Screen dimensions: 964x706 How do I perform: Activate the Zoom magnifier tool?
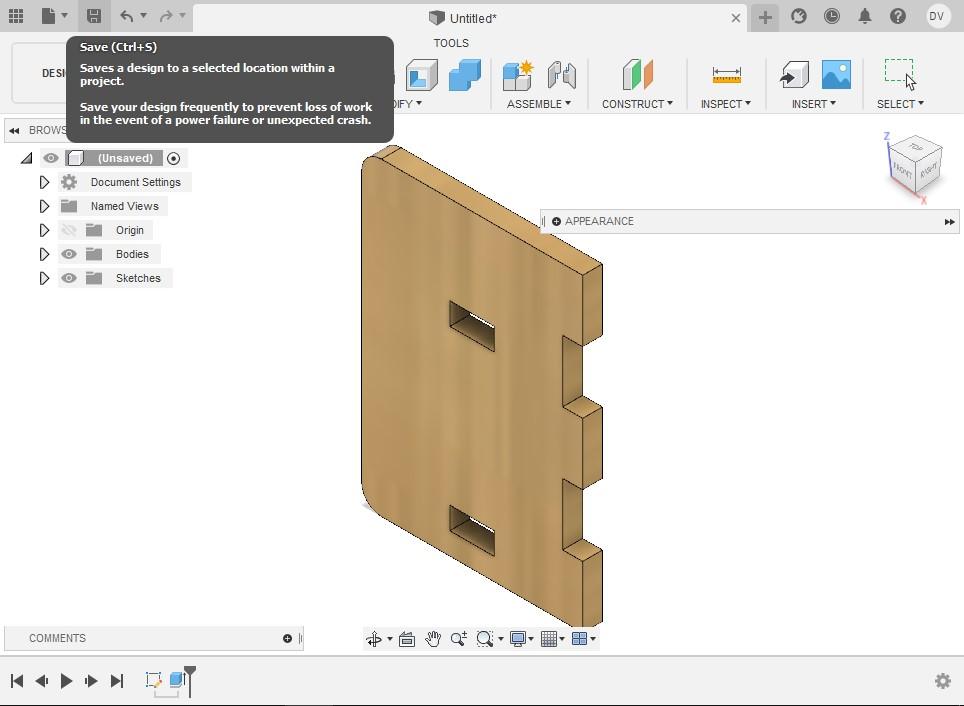459,639
